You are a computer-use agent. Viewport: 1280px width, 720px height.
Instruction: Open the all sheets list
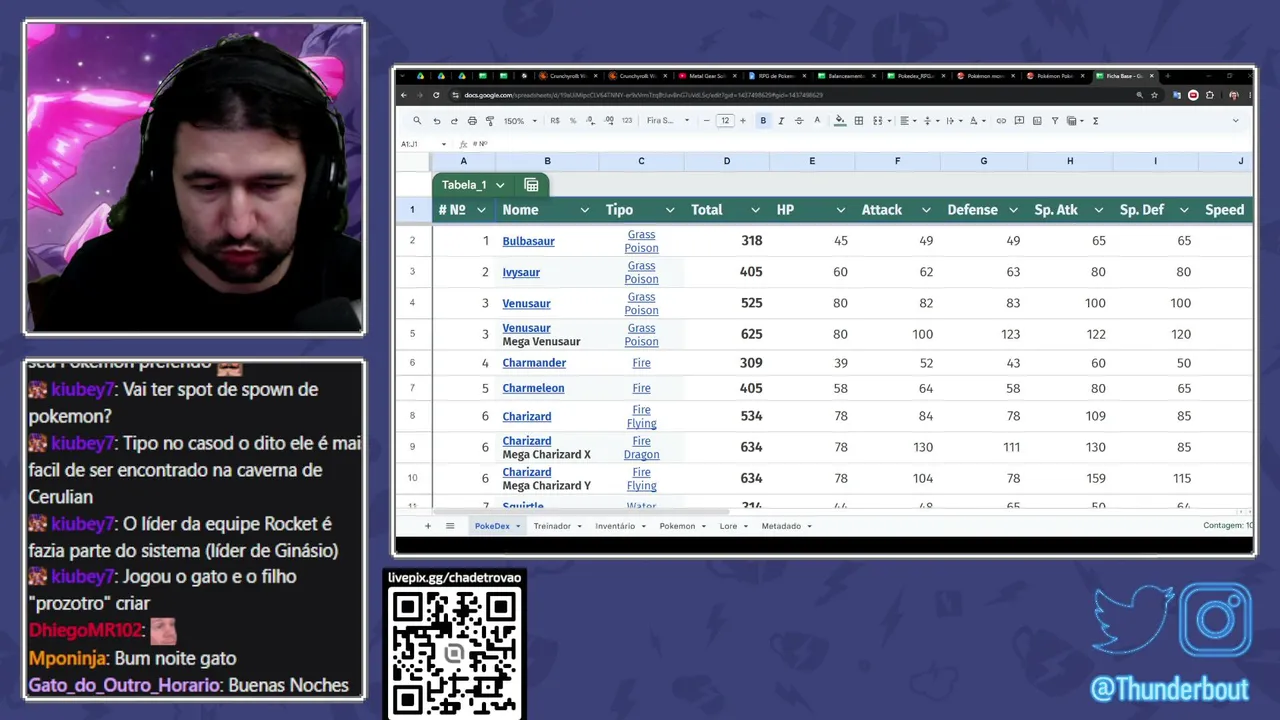(450, 526)
